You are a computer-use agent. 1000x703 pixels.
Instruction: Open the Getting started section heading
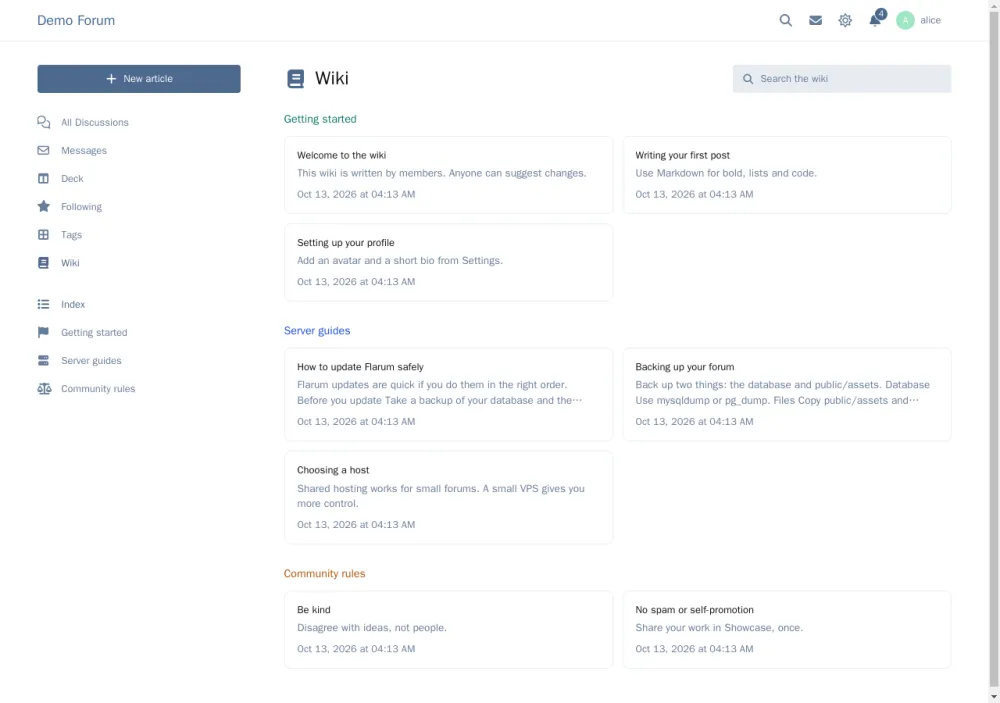[x=320, y=119]
